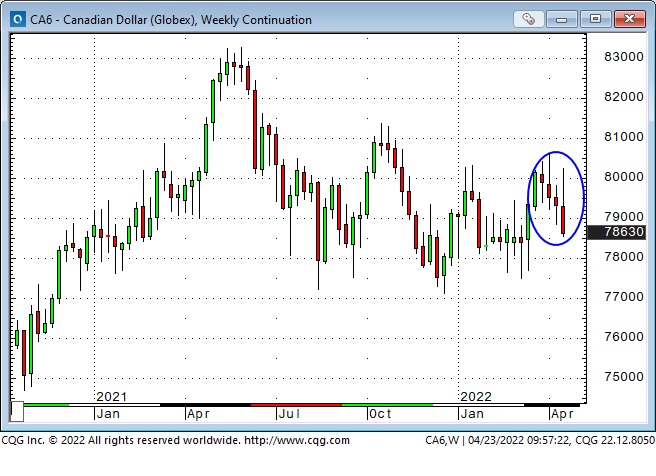656x476 pixels.
Task: Click the 'CQG 22.12.8050' version text
Action: (615, 440)
